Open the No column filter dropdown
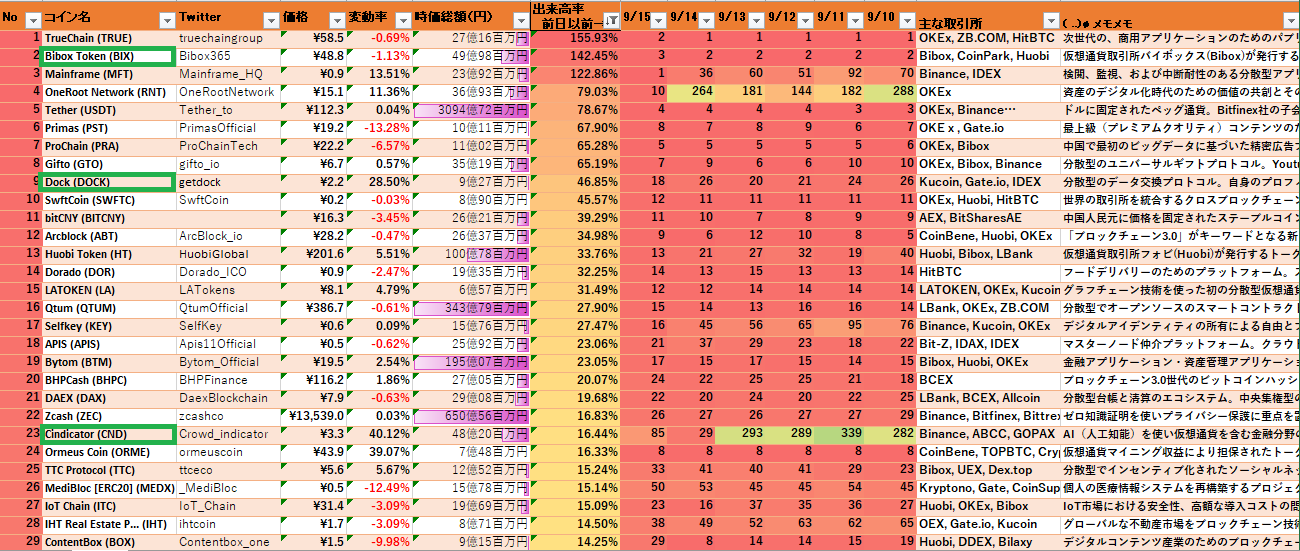The width and height of the screenshot is (1300, 551). 32,20
